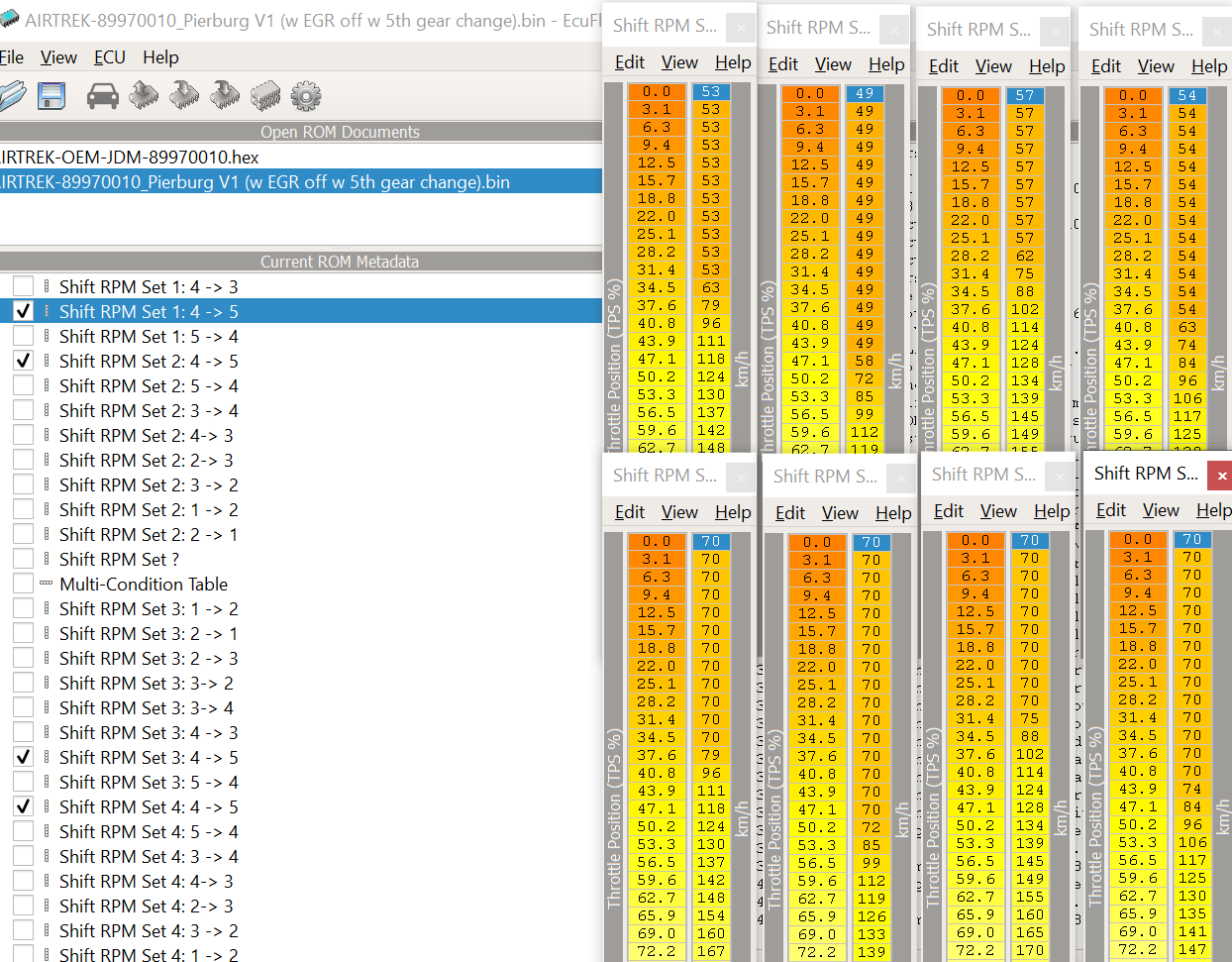This screenshot has height=962, width=1232.
Task: Click the car icon in the toolbar
Action: pyautogui.click(x=103, y=96)
